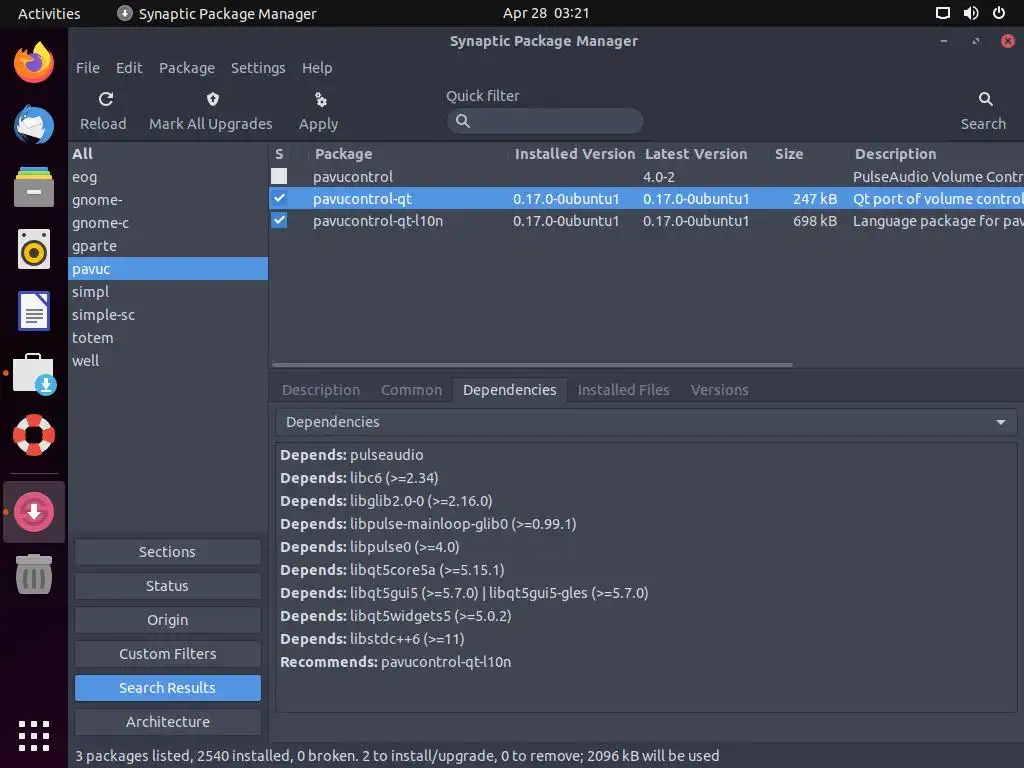Viewport: 1024px width, 768px height.
Task: Sort by the Size column header
Action: coord(789,154)
